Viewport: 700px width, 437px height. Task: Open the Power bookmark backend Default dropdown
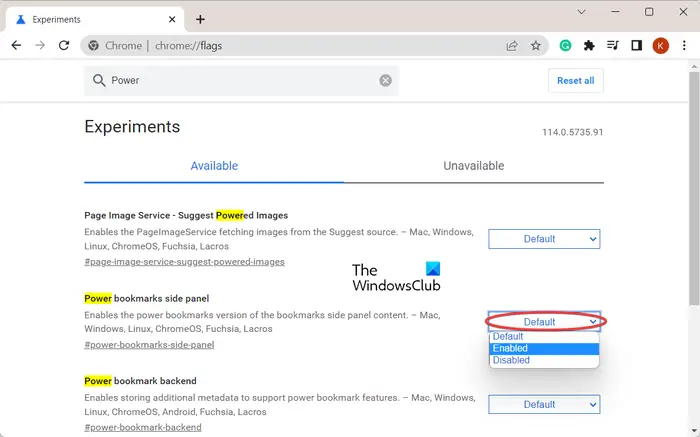tap(544, 404)
